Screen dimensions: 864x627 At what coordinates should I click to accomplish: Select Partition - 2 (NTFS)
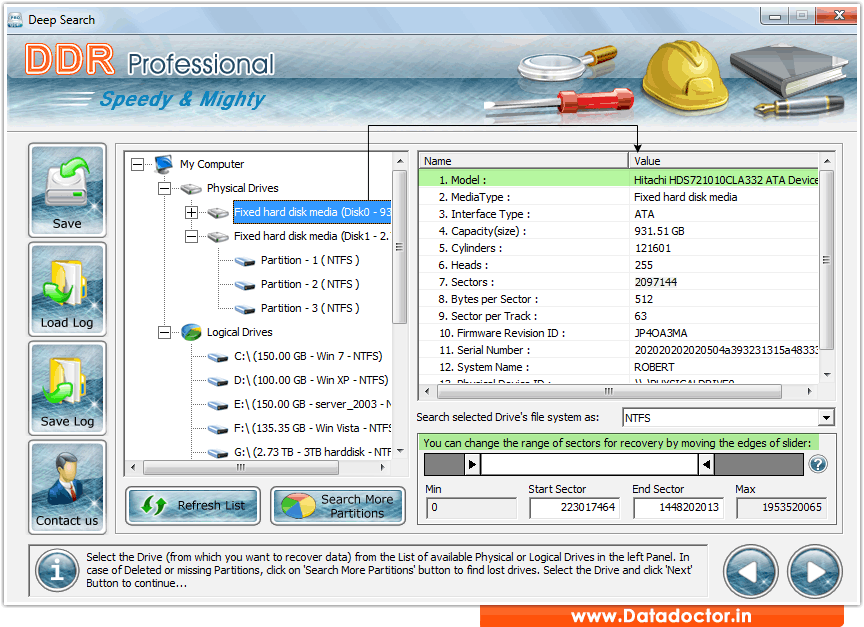point(310,284)
